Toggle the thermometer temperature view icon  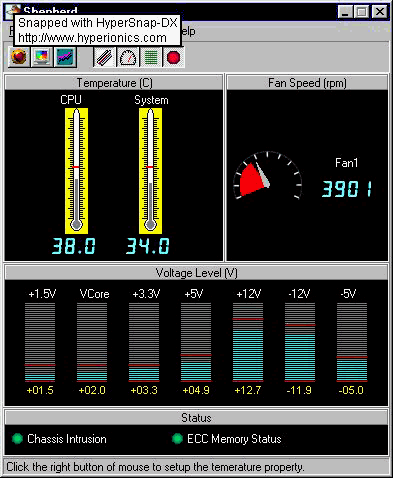pos(105,57)
